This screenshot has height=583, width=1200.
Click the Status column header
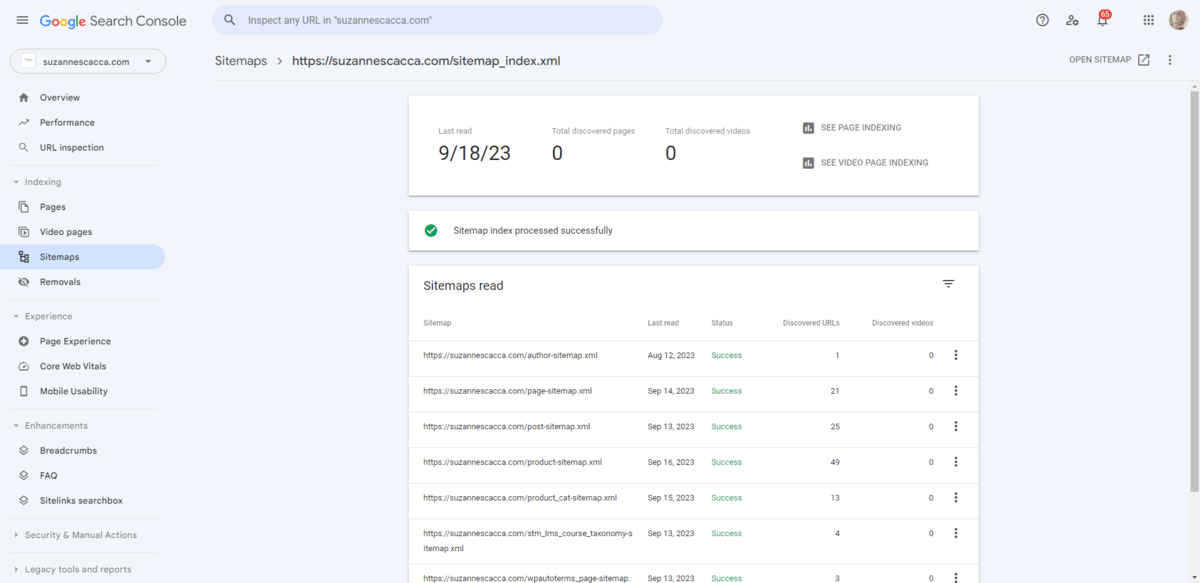point(722,323)
